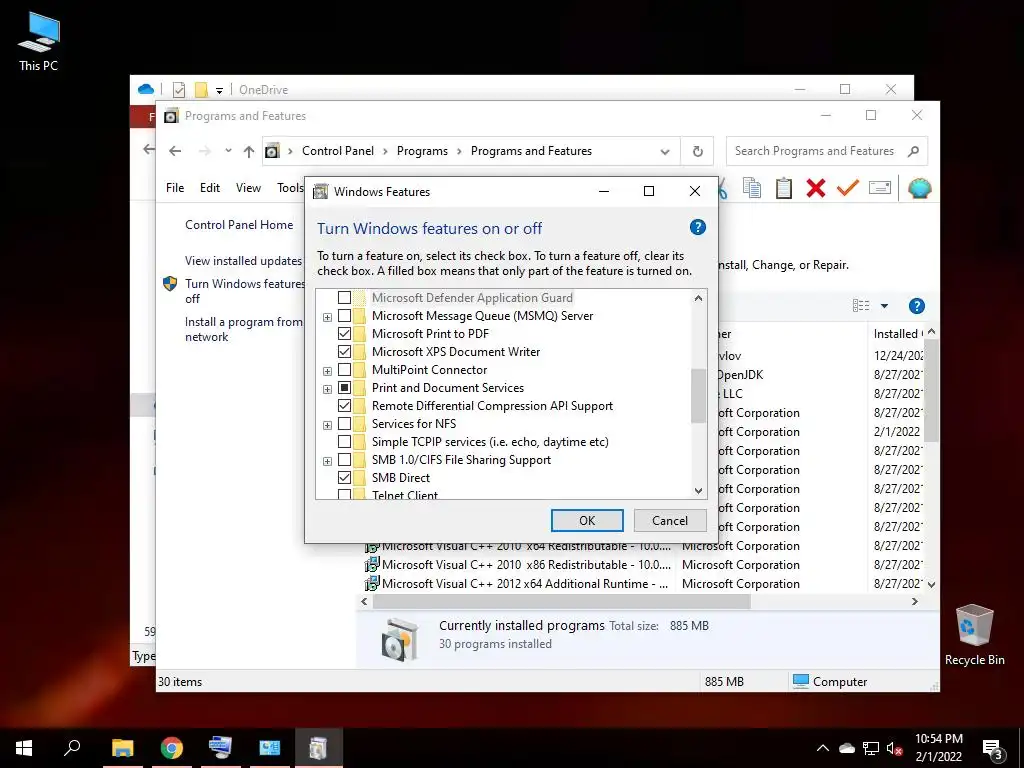Viewport: 1024px width, 768px height.
Task: Open the View menu
Action: click(x=248, y=188)
